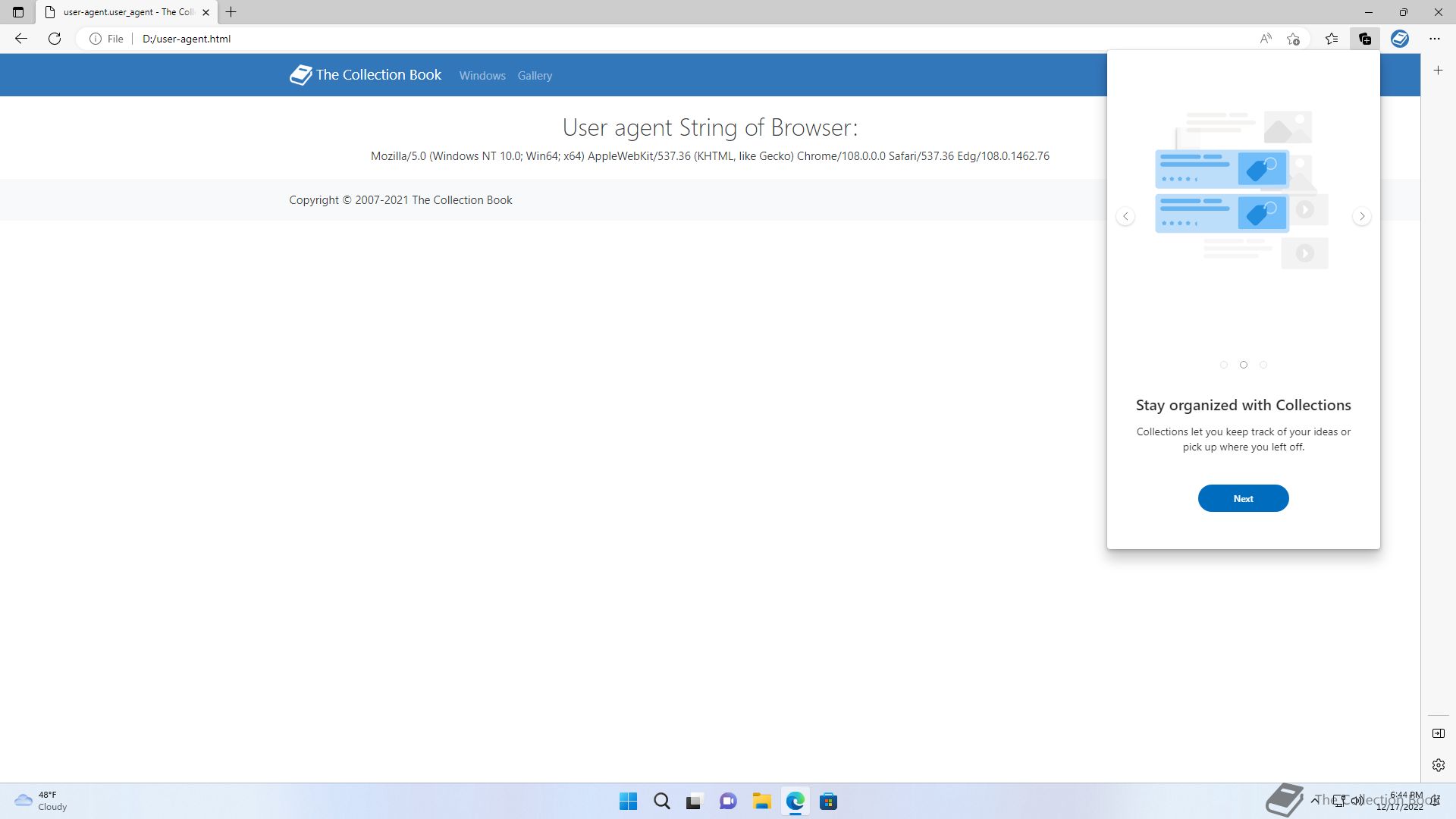The width and height of the screenshot is (1456, 819).
Task: Expand the sidebar plus button
Action: pyautogui.click(x=1438, y=71)
